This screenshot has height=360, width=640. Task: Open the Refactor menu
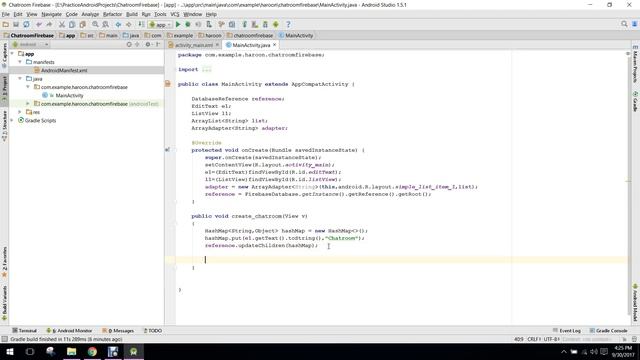click(112, 14)
